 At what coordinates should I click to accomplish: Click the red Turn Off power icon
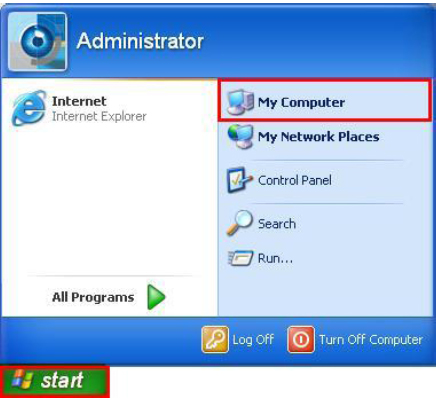pyautogui.click(x=301, y=339)
